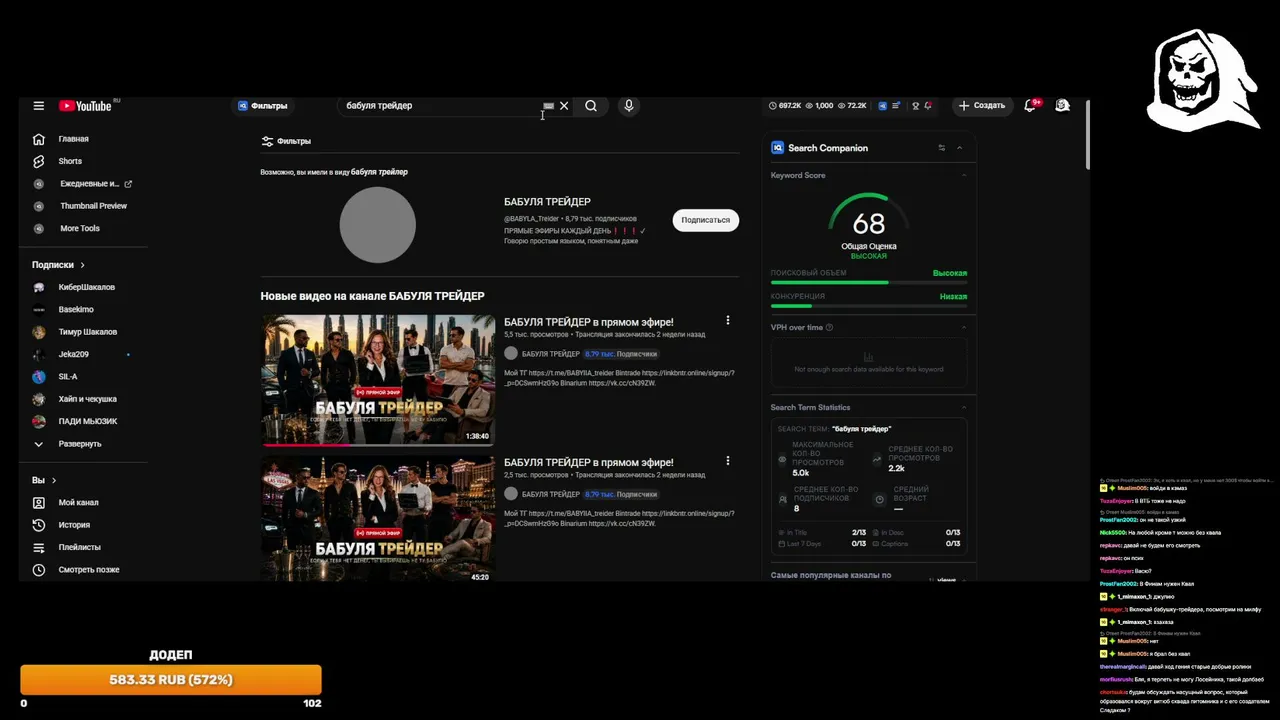
Task: Expand Подписки section heading
Action: (x=58, y=265)
